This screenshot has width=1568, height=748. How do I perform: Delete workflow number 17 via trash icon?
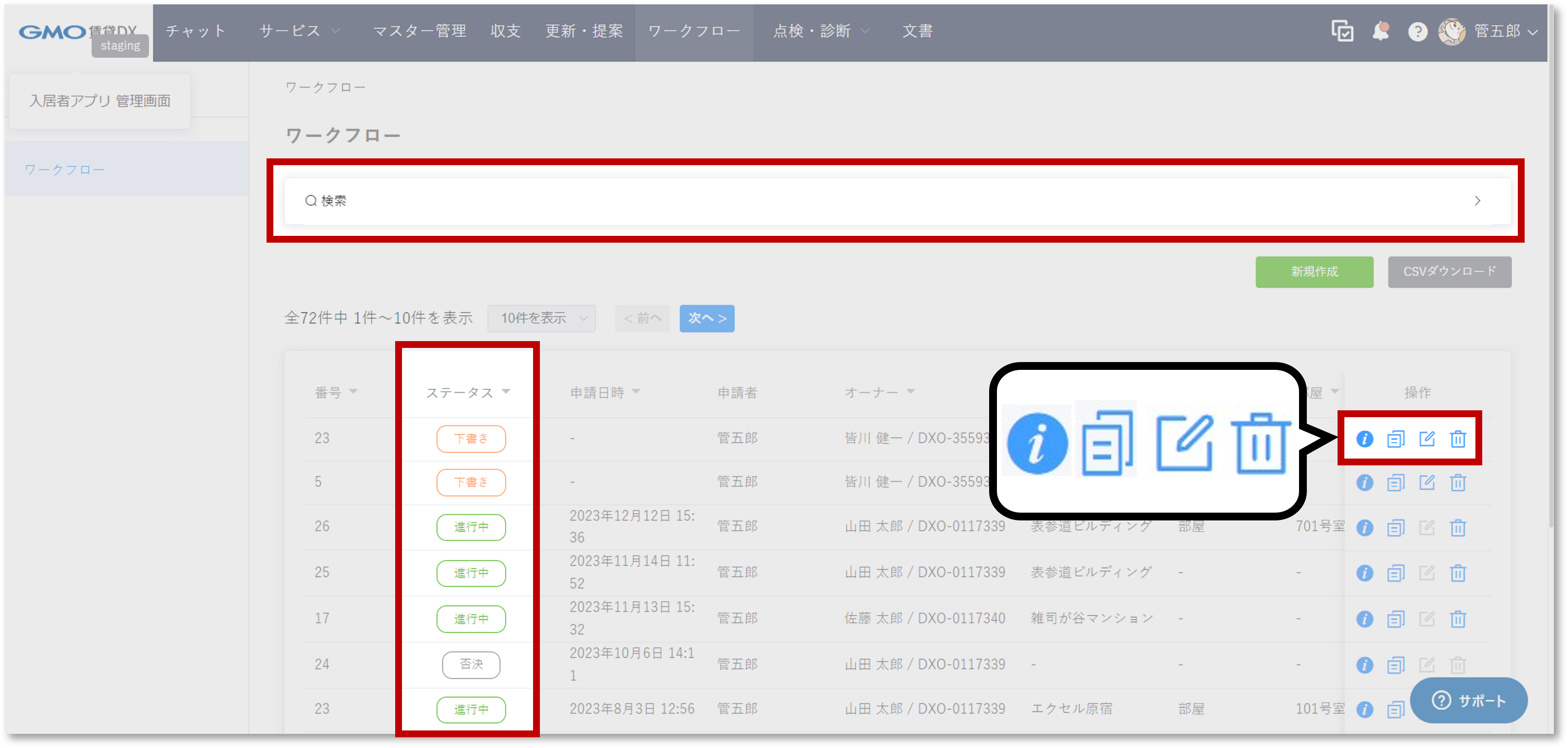1457,619
